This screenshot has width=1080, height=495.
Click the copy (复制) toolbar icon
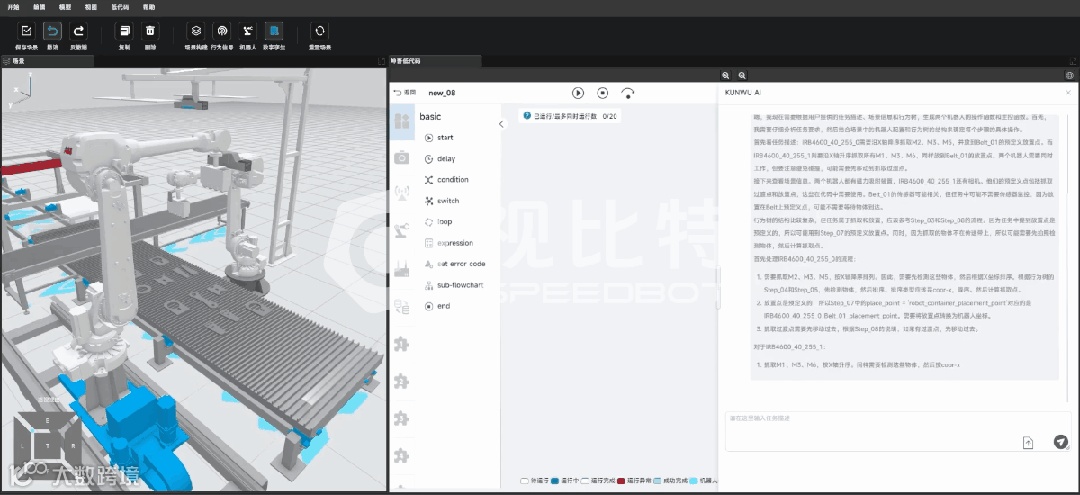pyautogui.click(x=125, y=31)
